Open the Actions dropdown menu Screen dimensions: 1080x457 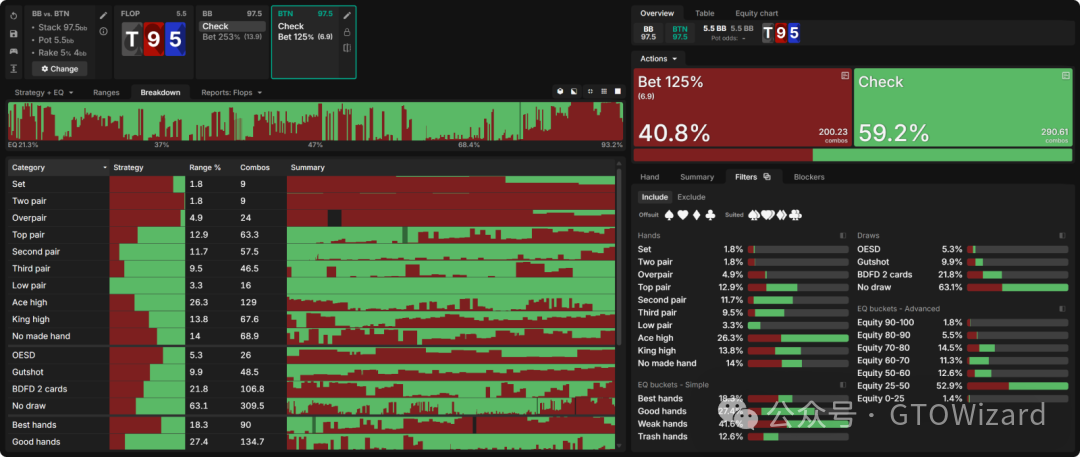click(659, 59)
